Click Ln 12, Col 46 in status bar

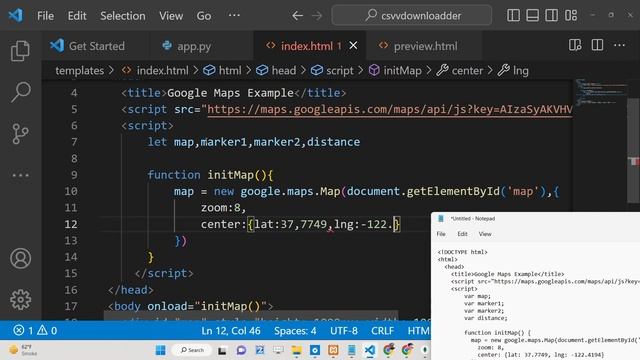coord(231,331)
